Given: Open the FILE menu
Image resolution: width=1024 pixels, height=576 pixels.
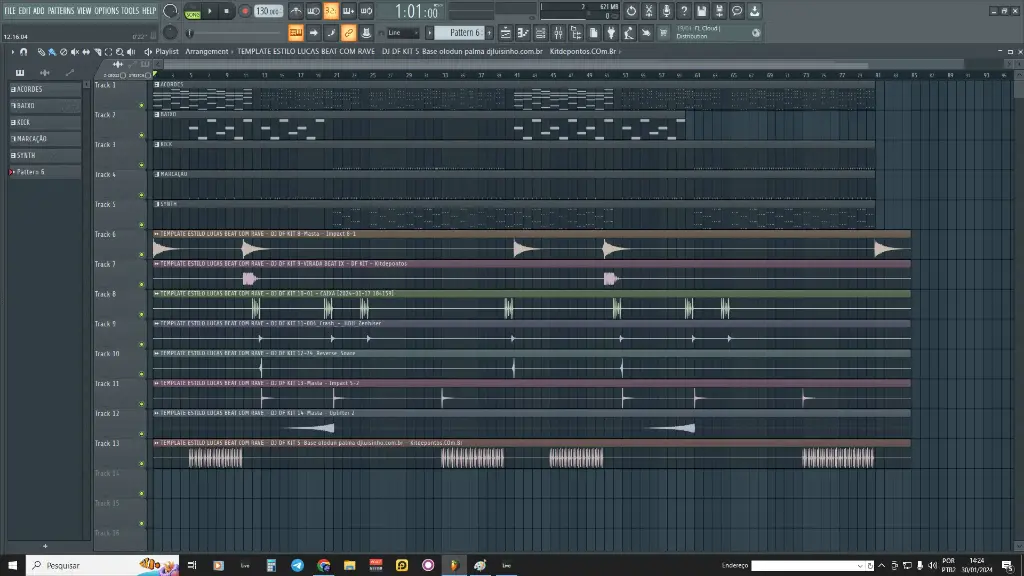Looking at the screenshot, I should click(x=10, y=11).
